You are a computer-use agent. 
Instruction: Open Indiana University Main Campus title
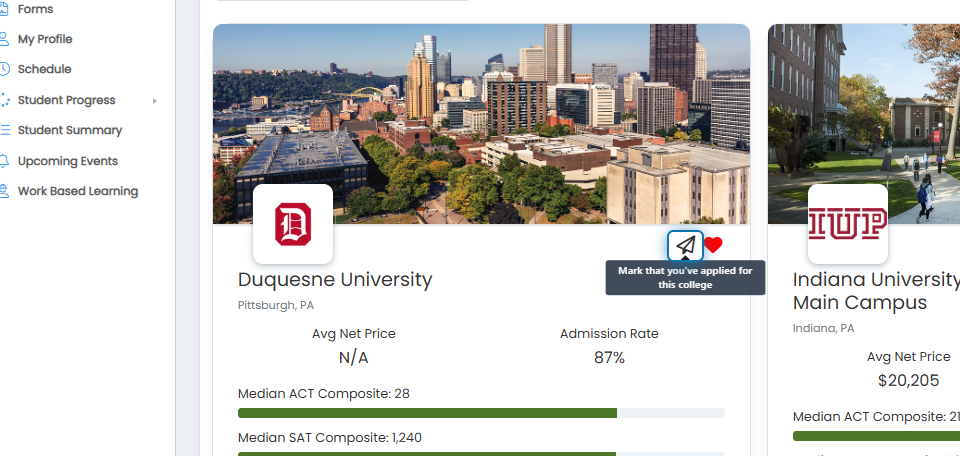pos(876,291)
